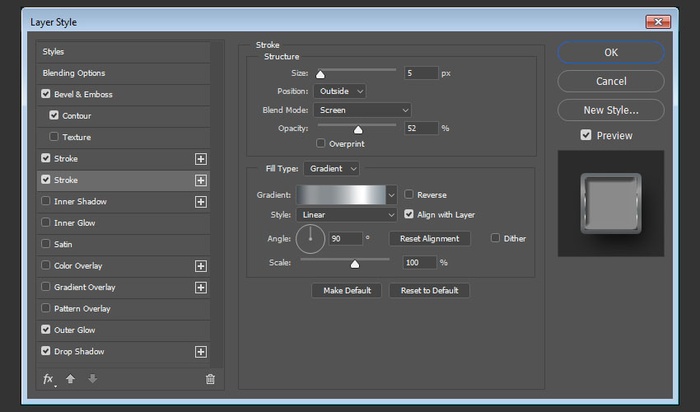This screenshot has width=700, height=412.
Task: Click the angle dial control
Action: pyautogui.click(x=311, y=238)
